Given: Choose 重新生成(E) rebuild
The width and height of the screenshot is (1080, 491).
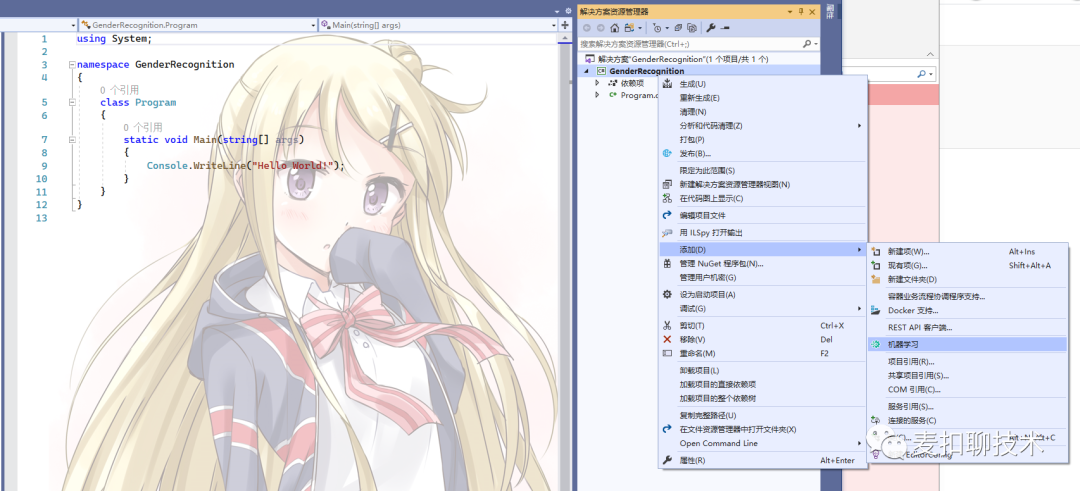Looking at the screenshot, I should (762, 98).
